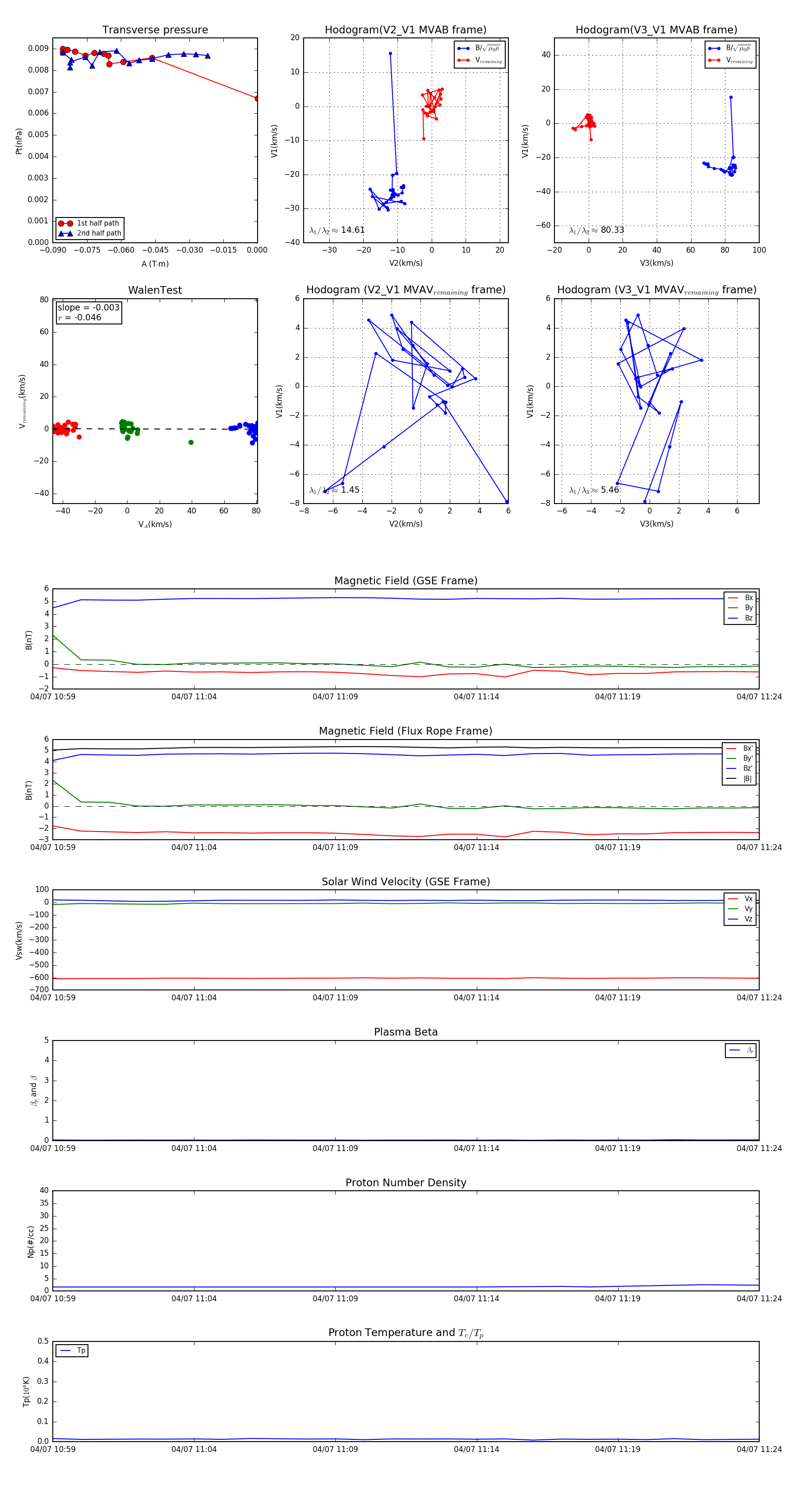Select the Bz' legend entry

739,768
